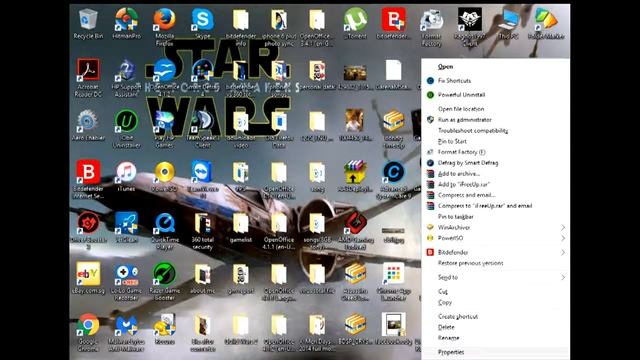Select the This PC desktop icon
Viewport: 640px width, 360px height.
point(508,20)
